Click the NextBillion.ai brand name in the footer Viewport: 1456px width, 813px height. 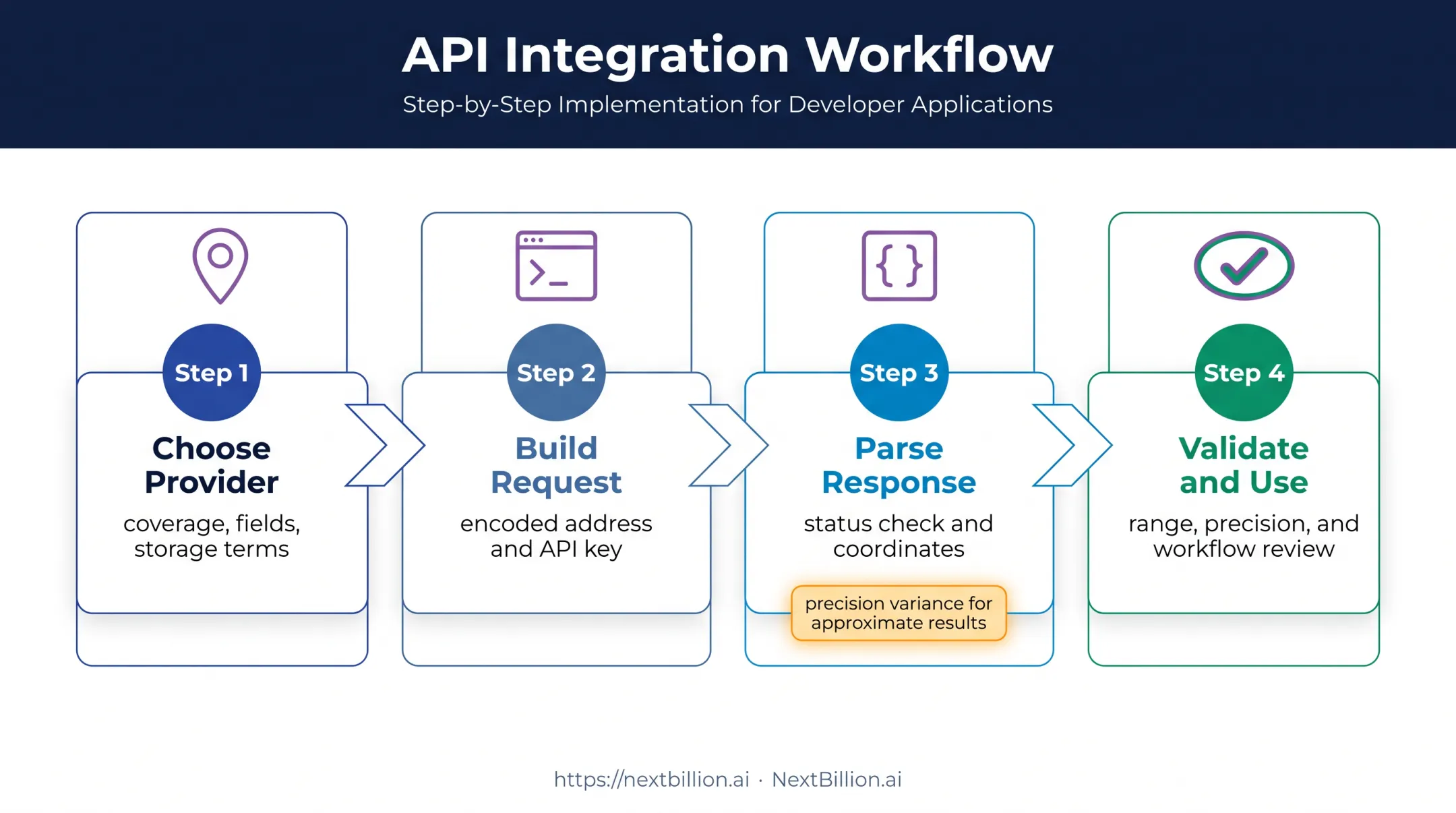tap(837, 779)
